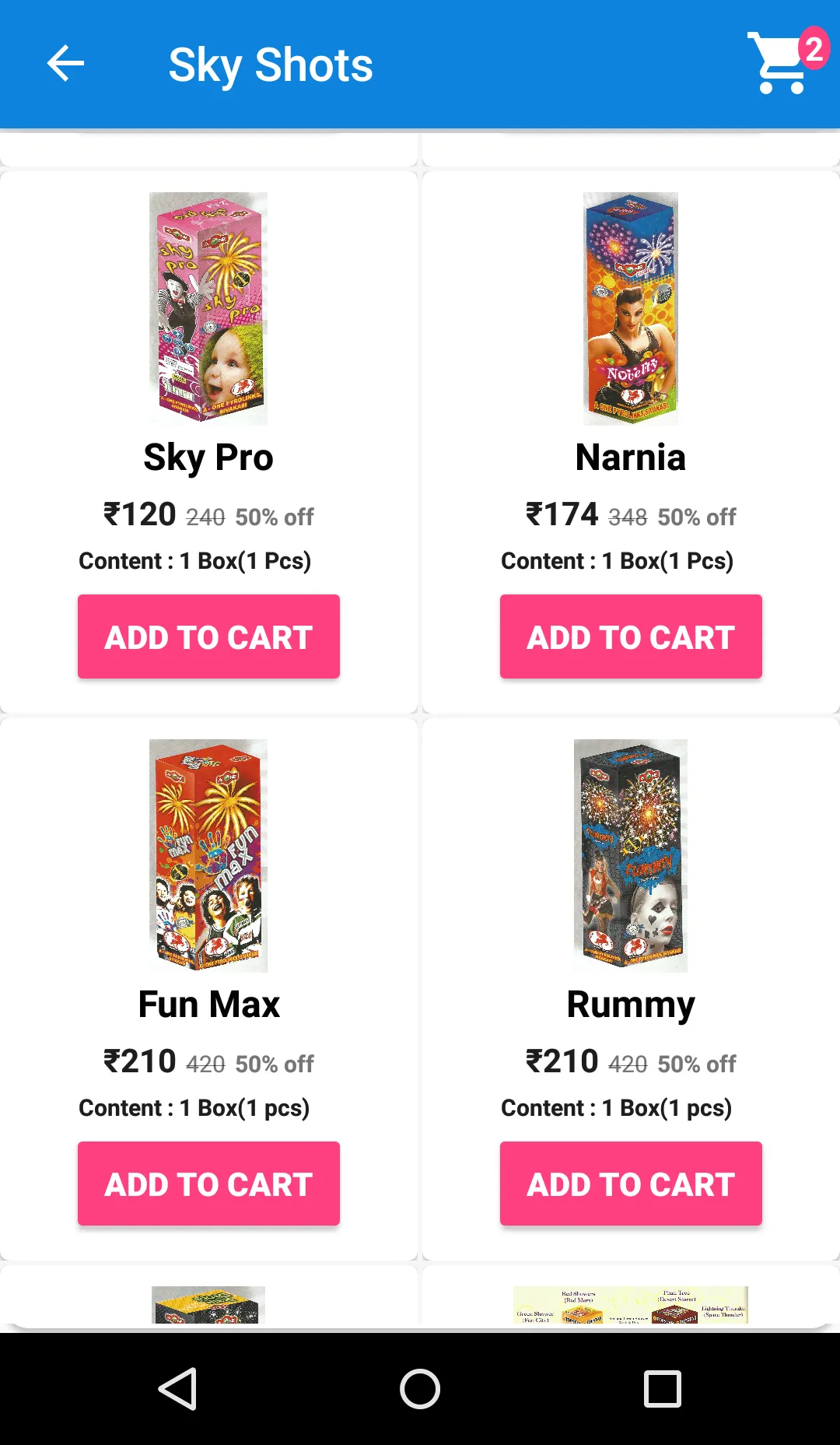Viewport: 840px width, 1445px height.
Task: Tap the Narnia ₹174 price
Action: [x=562, y=514]
